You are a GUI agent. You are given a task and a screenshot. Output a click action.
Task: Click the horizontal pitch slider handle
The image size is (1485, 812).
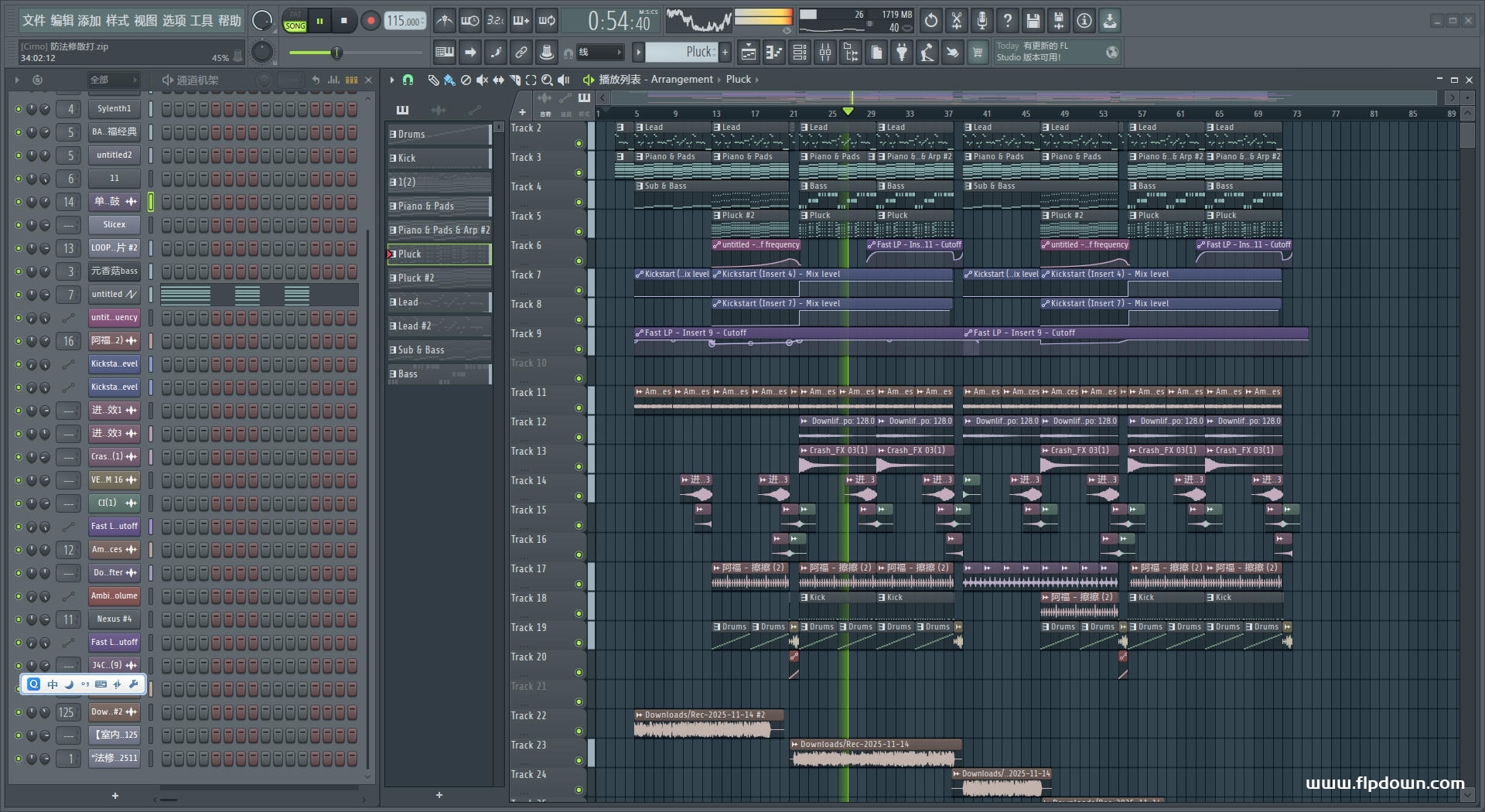pyautogui.click(x=336, y=53)
